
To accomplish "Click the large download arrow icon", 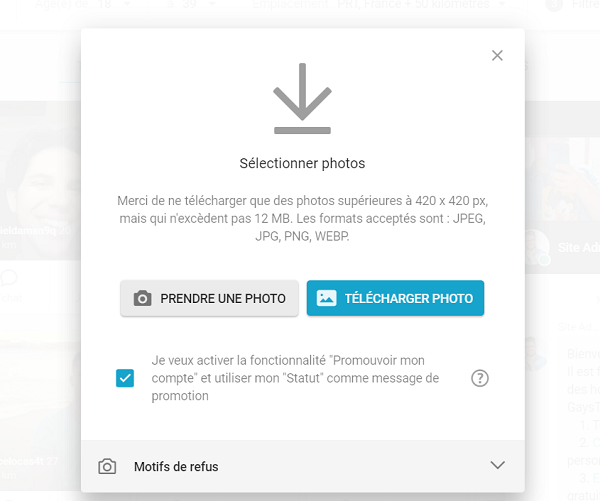I will click(x=302, y=98).
